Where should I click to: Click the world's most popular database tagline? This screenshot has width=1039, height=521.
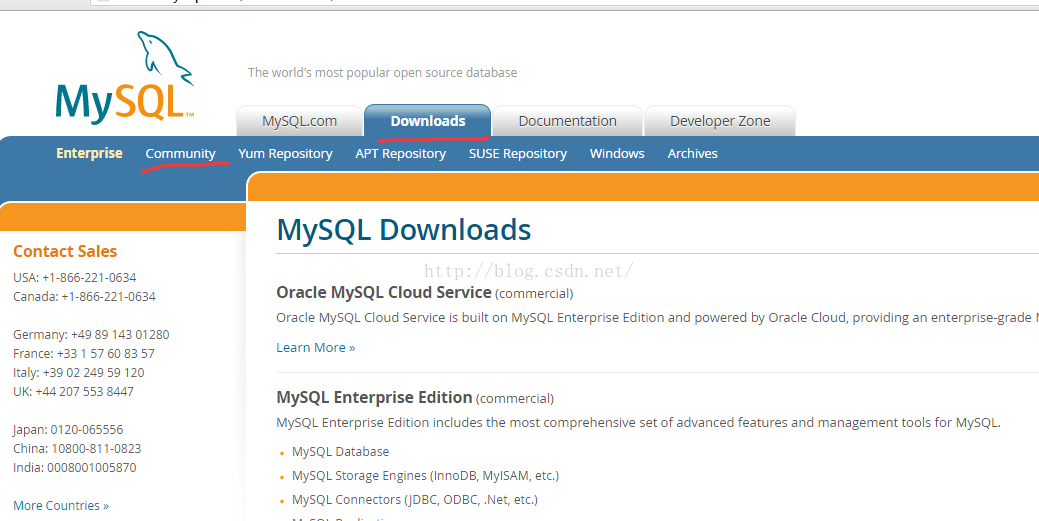(382, 72)
